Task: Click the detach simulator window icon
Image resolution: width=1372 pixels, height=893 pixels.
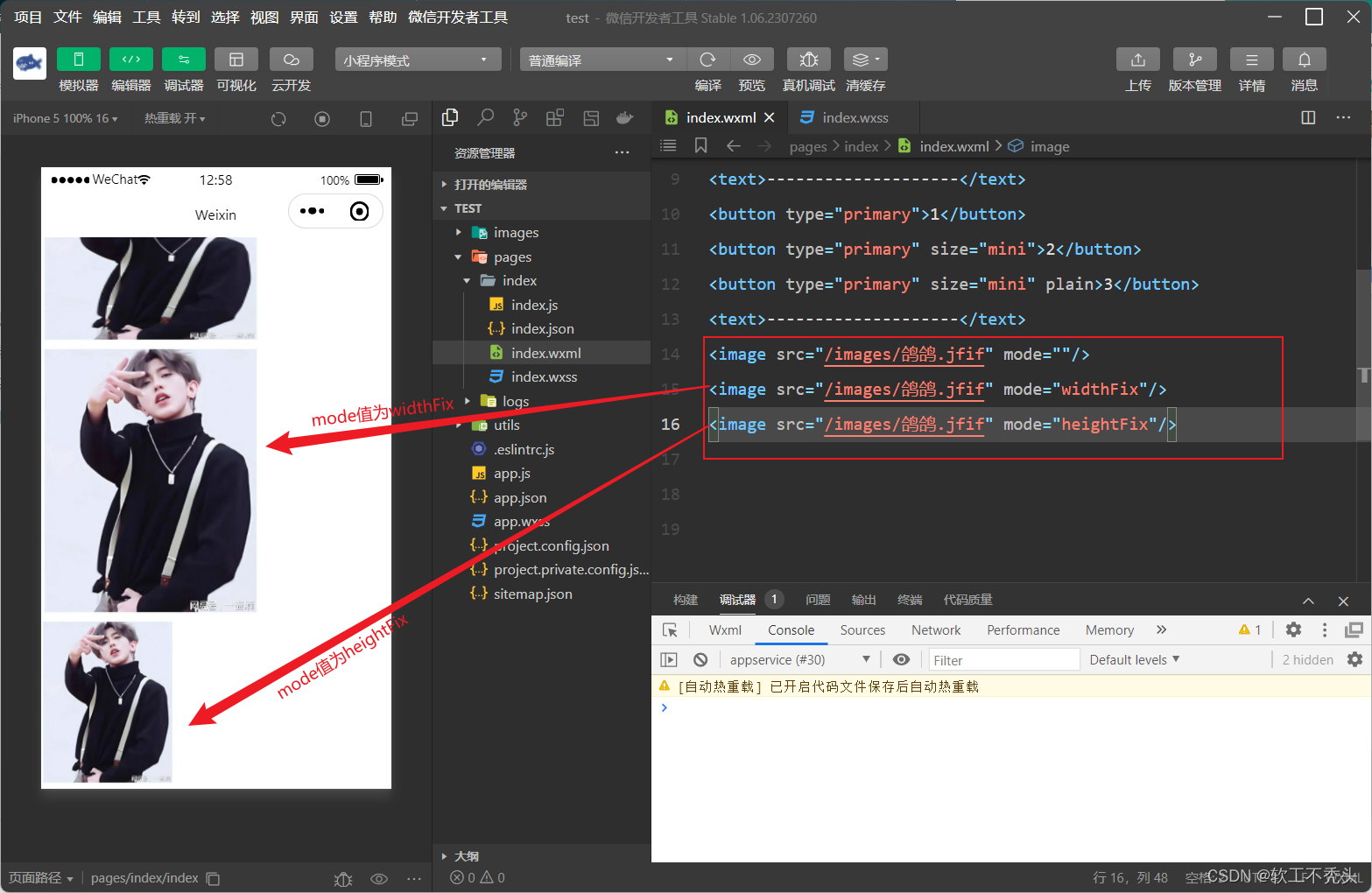Action: click(x=410, y=119)
